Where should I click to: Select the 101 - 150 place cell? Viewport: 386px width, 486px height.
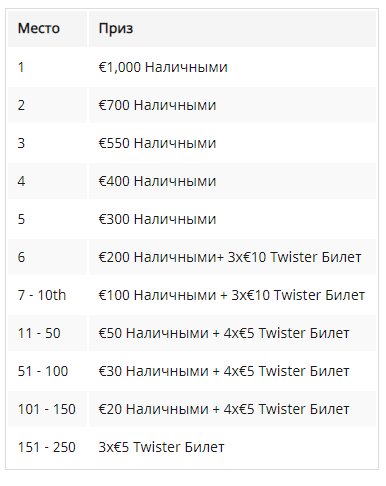click(x=47, y=409)
